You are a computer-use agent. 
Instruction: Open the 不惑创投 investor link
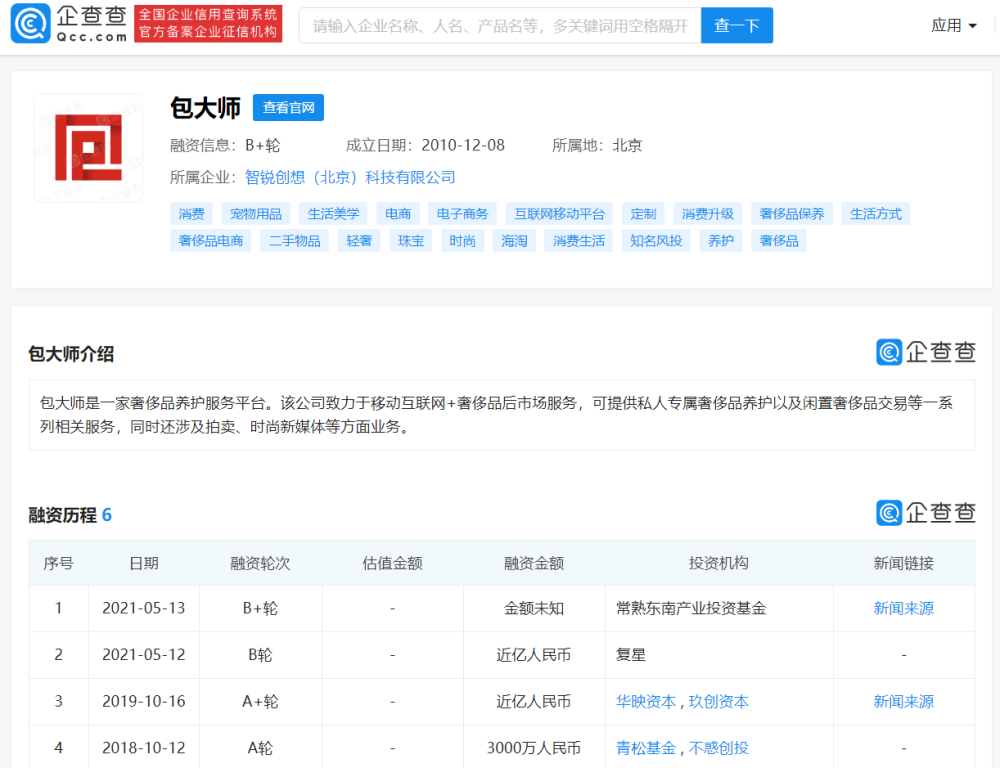click(x=718, y=748)
